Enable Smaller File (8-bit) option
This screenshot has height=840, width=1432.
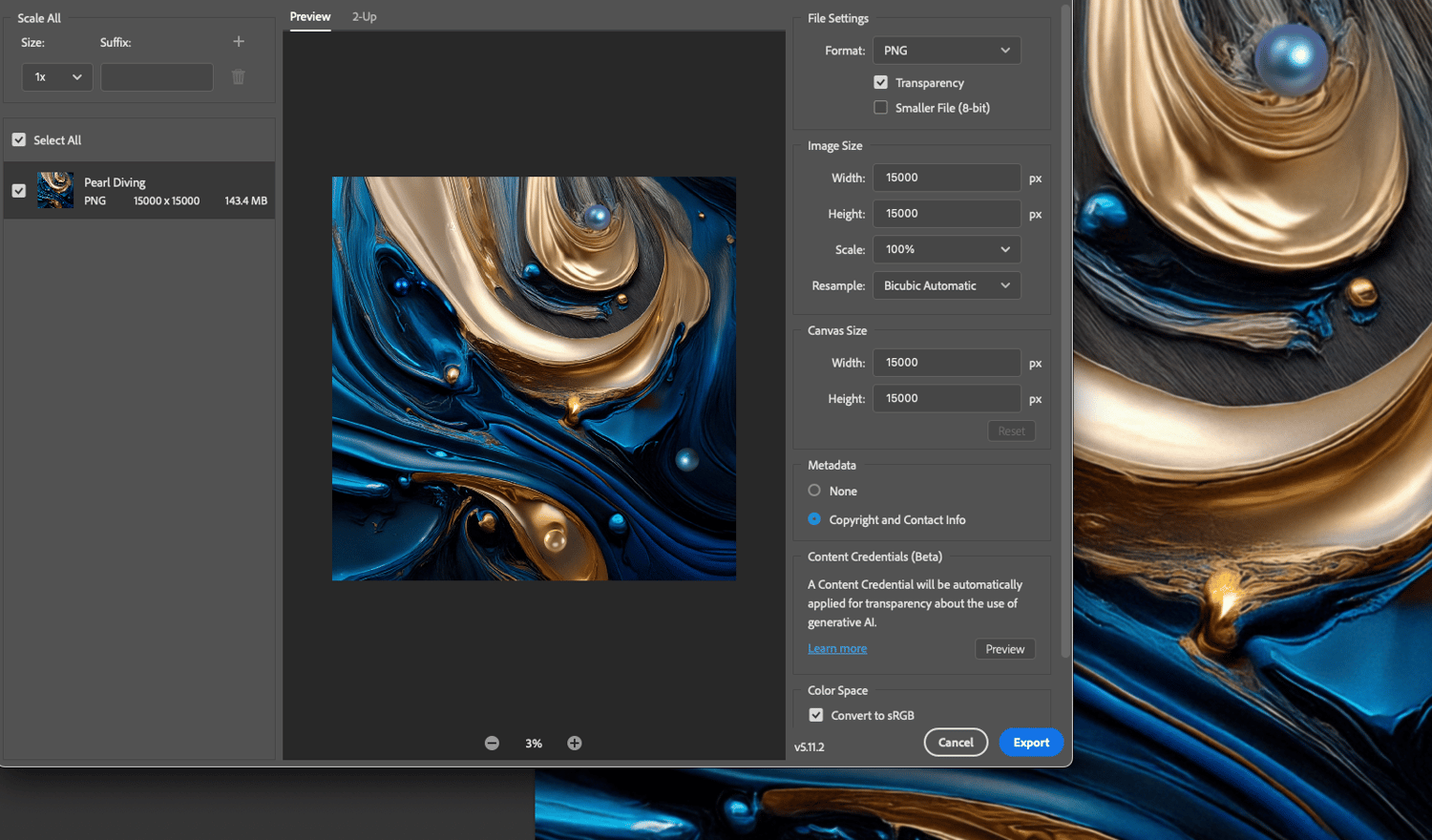pos(880,107)
